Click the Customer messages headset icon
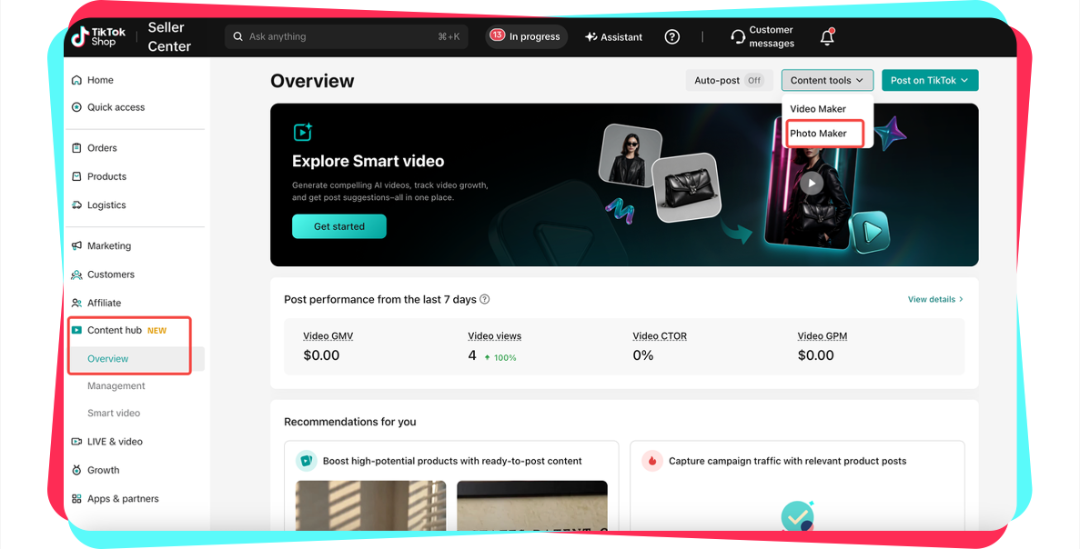 [738, 37]
